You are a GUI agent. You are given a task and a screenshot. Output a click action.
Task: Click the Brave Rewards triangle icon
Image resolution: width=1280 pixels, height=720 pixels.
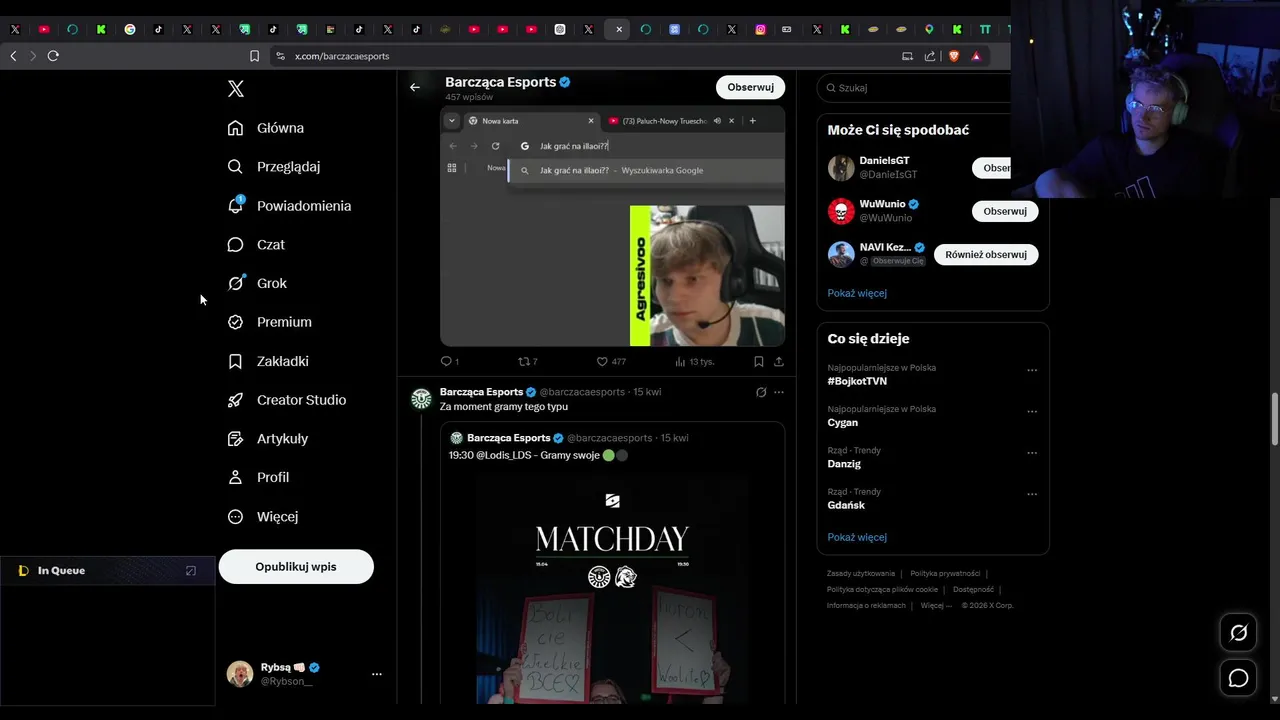976,56
